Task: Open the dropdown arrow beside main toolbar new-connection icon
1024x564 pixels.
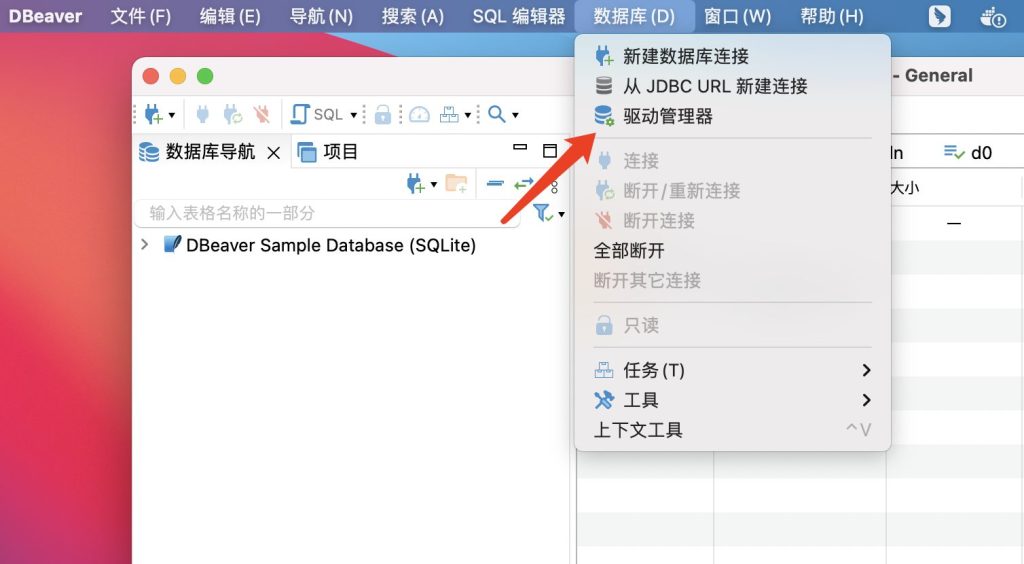Action: click(172, 116)
